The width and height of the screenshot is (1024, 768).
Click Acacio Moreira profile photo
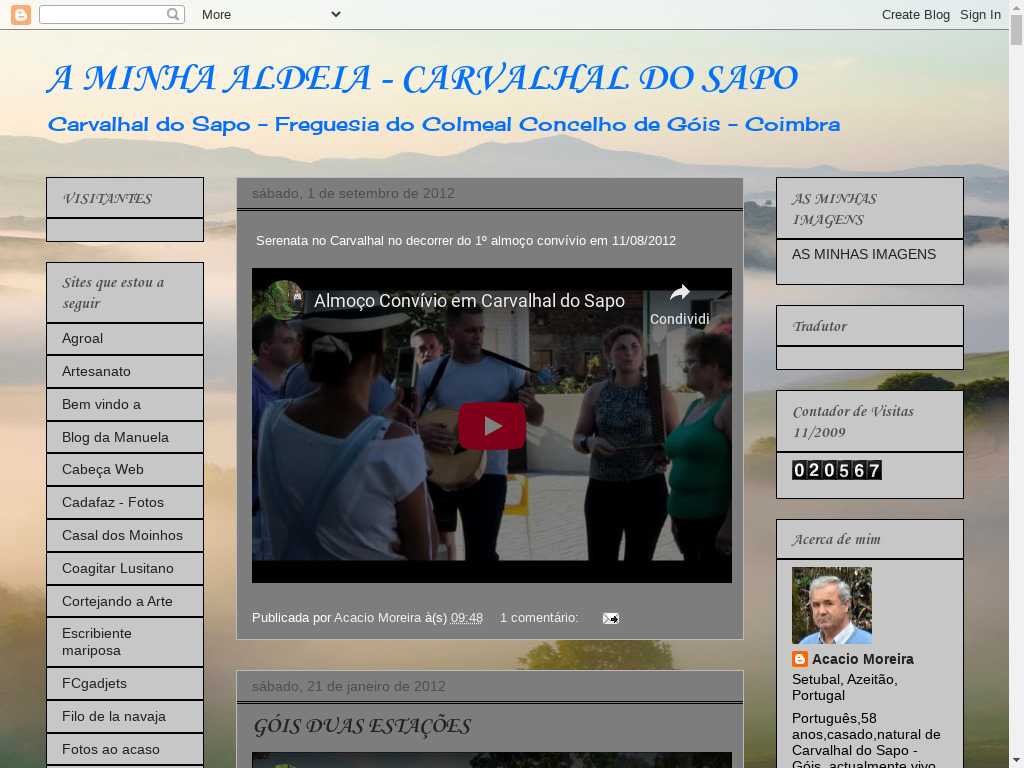[x=831, y=605]
